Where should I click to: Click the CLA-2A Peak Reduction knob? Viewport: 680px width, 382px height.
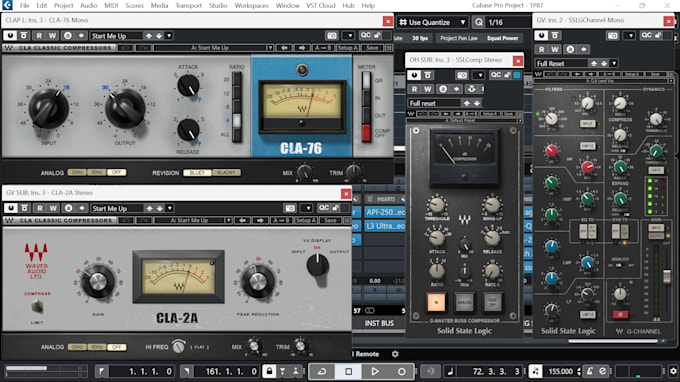[x=258, y=282]
